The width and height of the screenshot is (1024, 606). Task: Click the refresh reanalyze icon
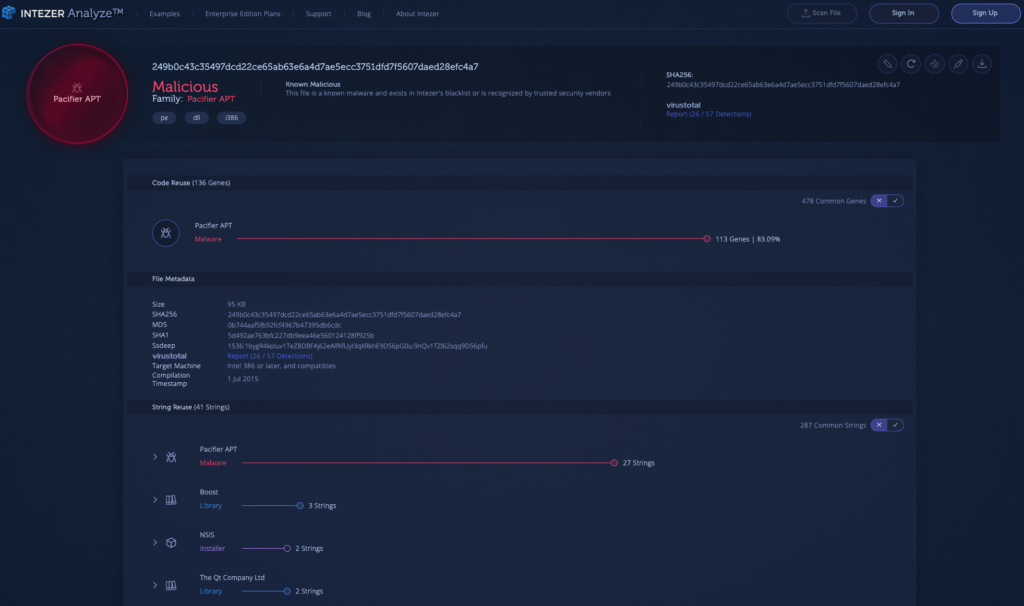[911, 64]
